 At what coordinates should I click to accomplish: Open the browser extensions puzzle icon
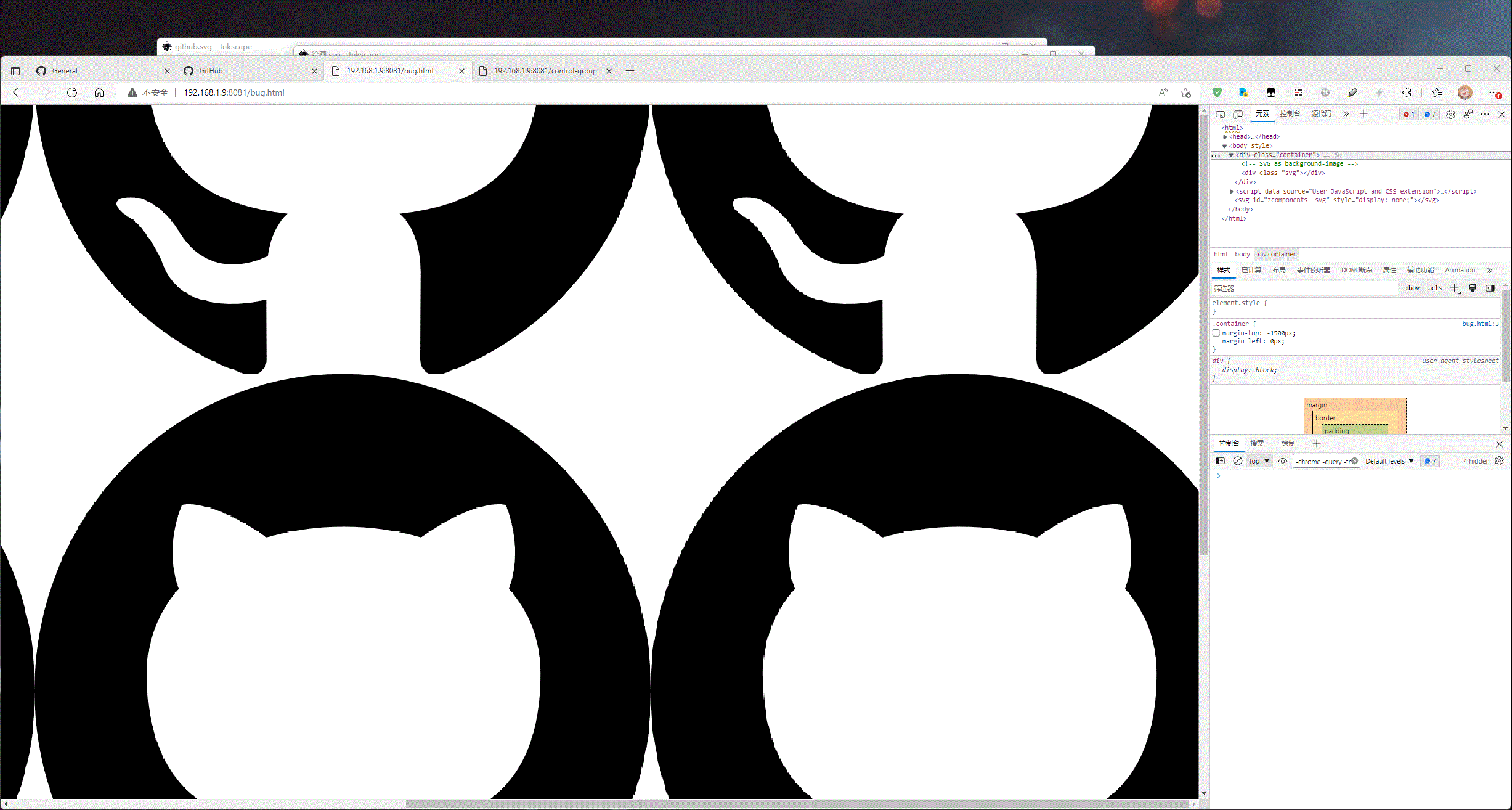(1407, 92)
